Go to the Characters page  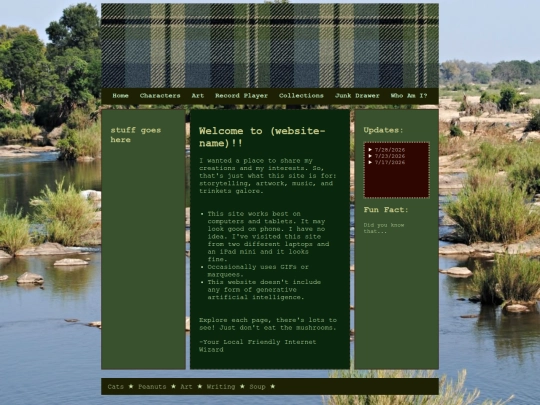(x=160, y=96)
